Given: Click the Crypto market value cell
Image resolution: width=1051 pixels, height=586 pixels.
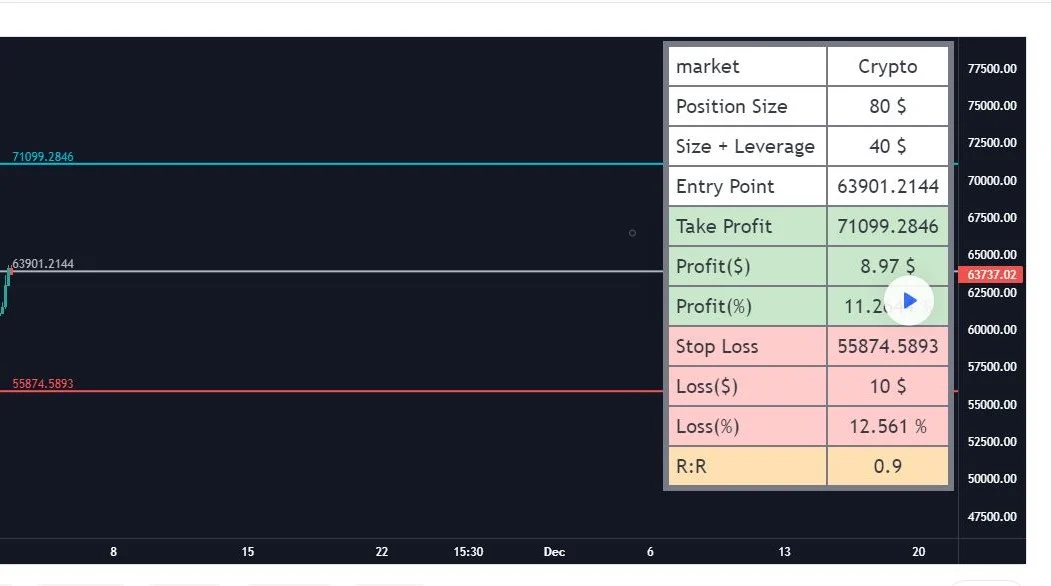Looking at the screenshot, I should click(x=887, y=66).
